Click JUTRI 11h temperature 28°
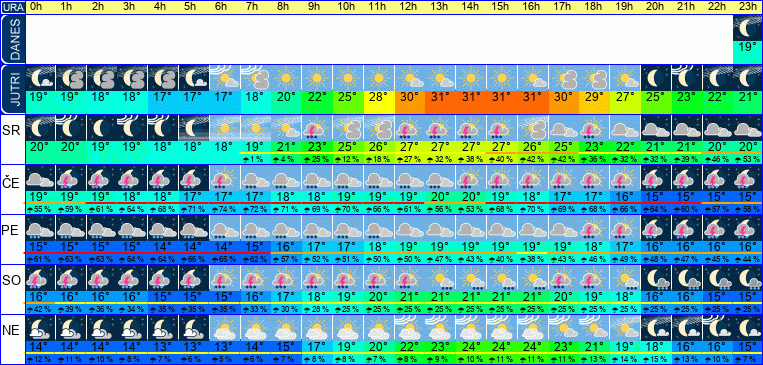Screen dimensions: 763x365 [x=379, y=96]
